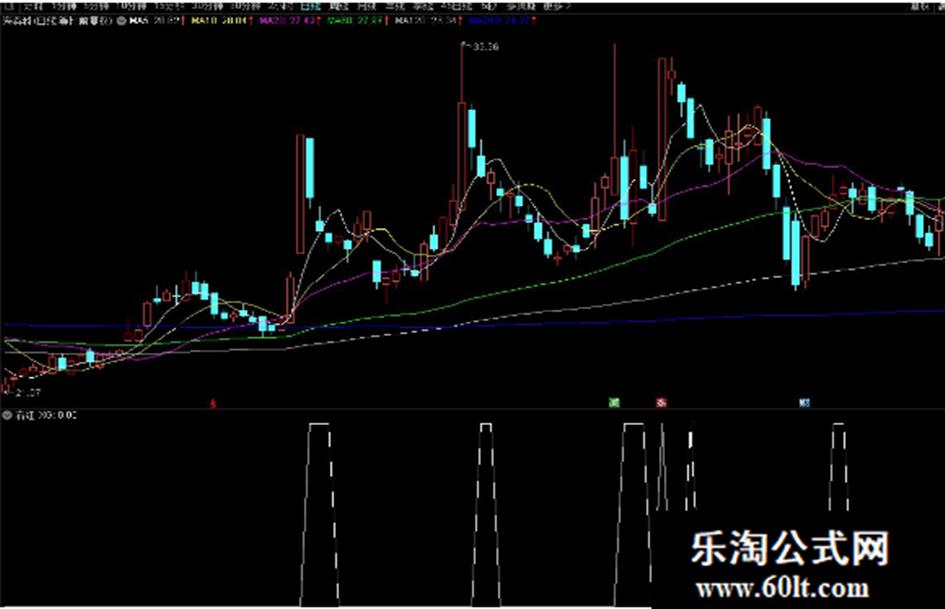945x609 pixels.
Task: Click the low price label at chart's lower left
Action: coord(28,393)
